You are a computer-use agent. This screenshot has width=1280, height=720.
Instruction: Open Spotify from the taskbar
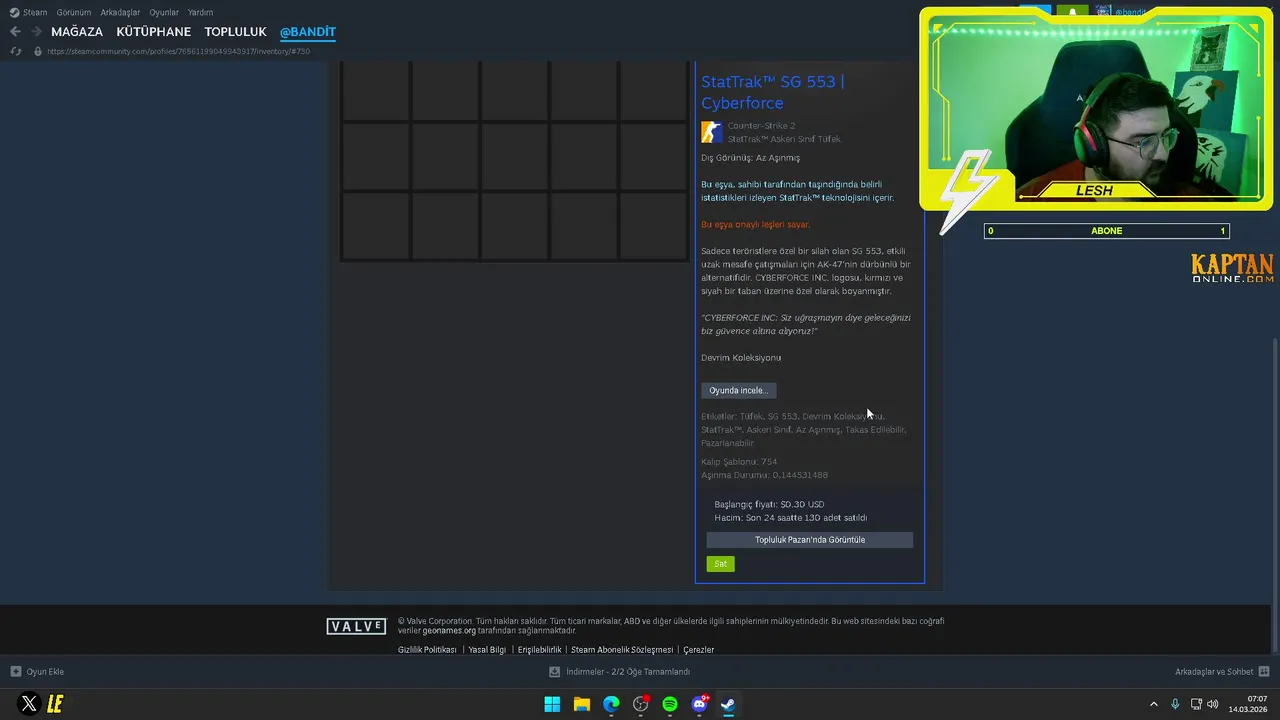click(x=670, y=704)
